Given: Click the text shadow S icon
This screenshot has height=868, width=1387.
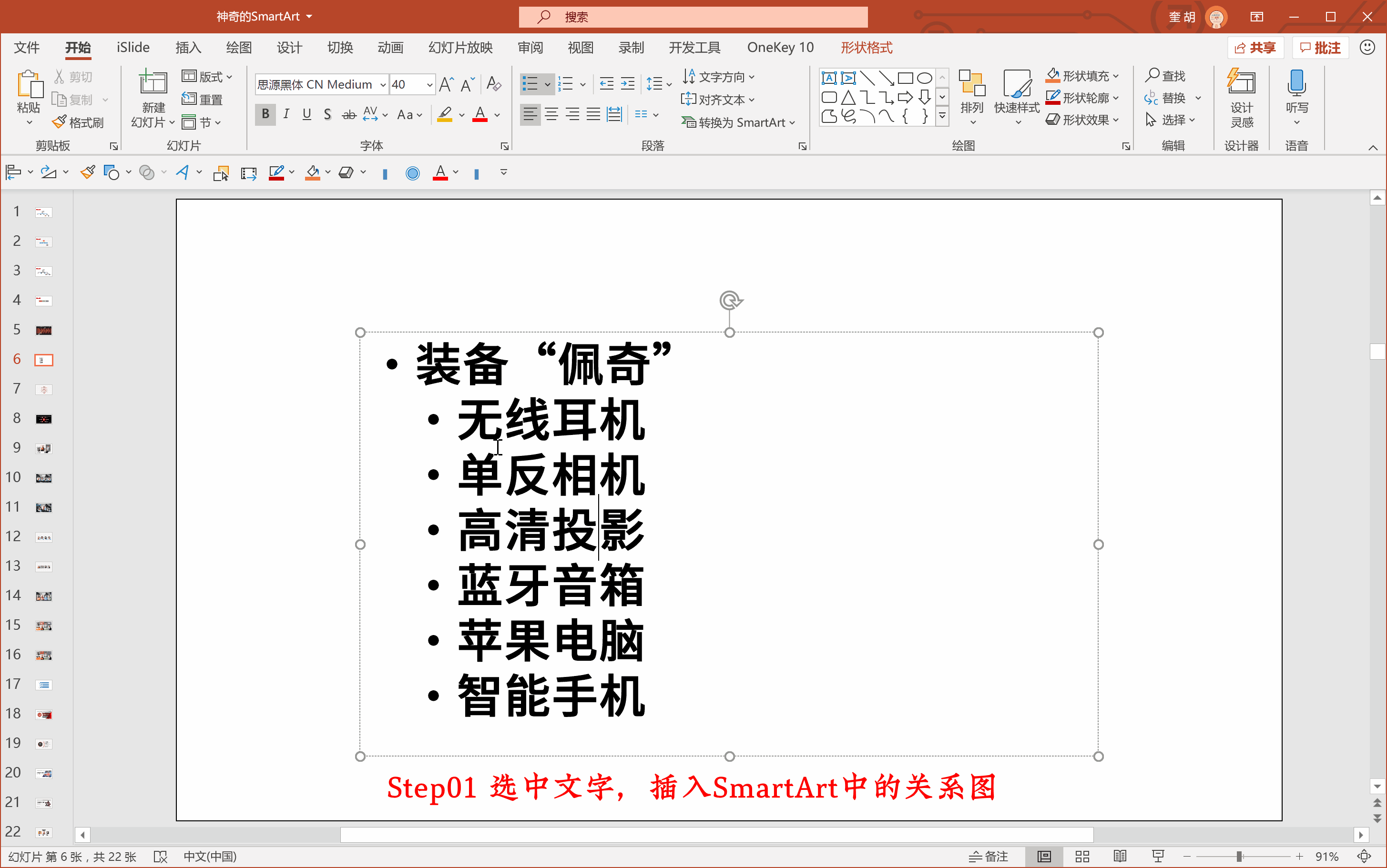Looking at the screenshot, I should click(x=327, y=114).
